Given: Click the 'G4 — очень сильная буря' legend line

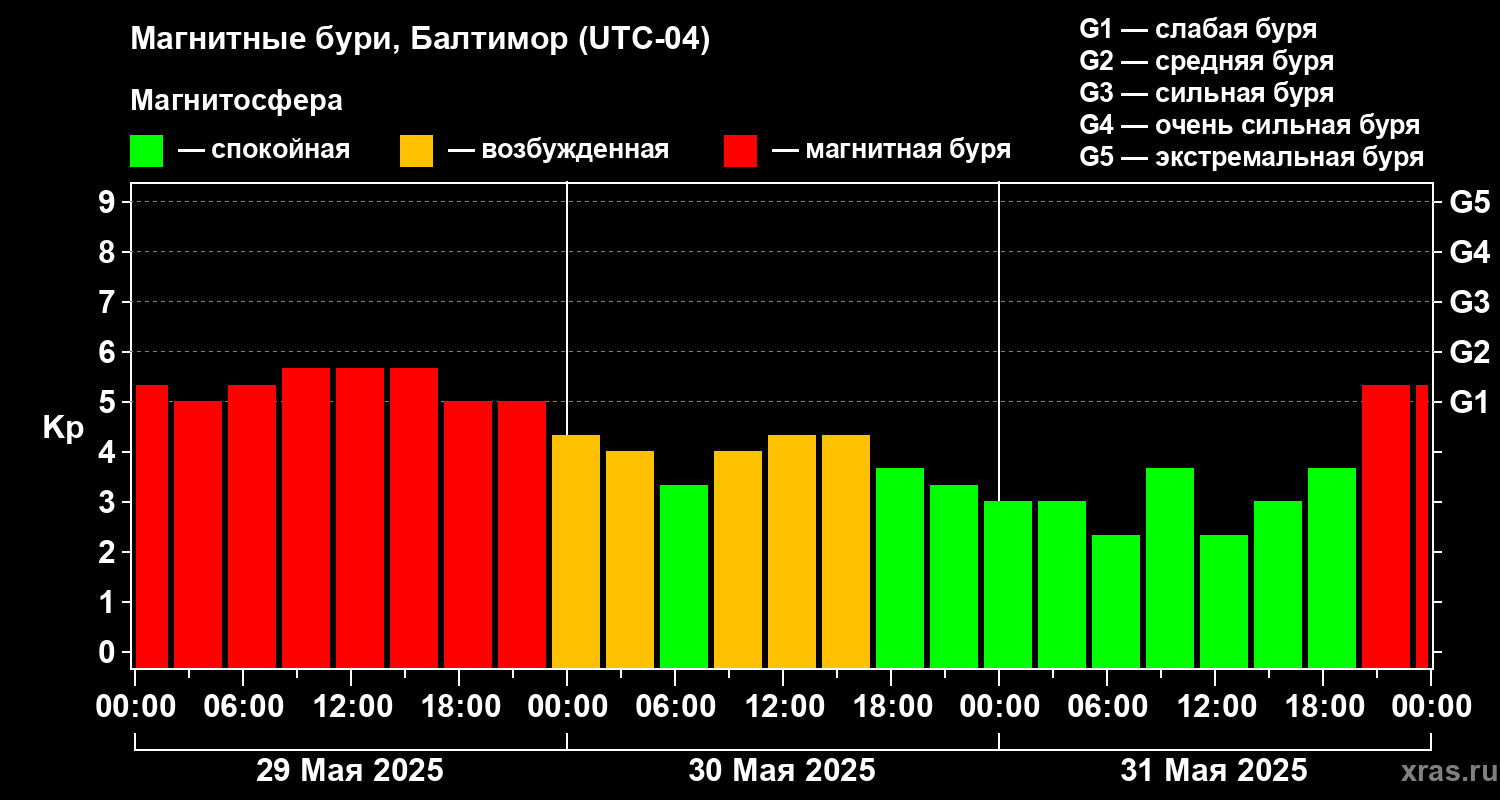Looking at the screenshot, I should coord(1250,125).
